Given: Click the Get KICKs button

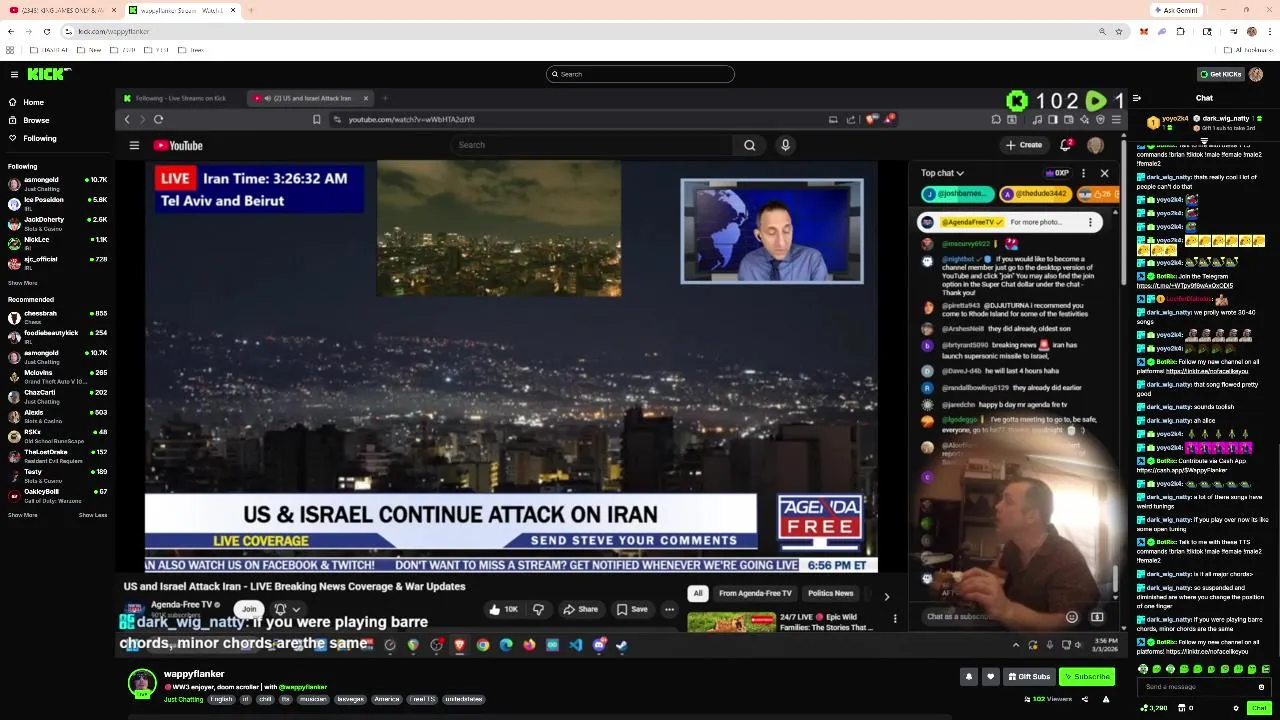Looking at the screenshot, I should 1221,74.
